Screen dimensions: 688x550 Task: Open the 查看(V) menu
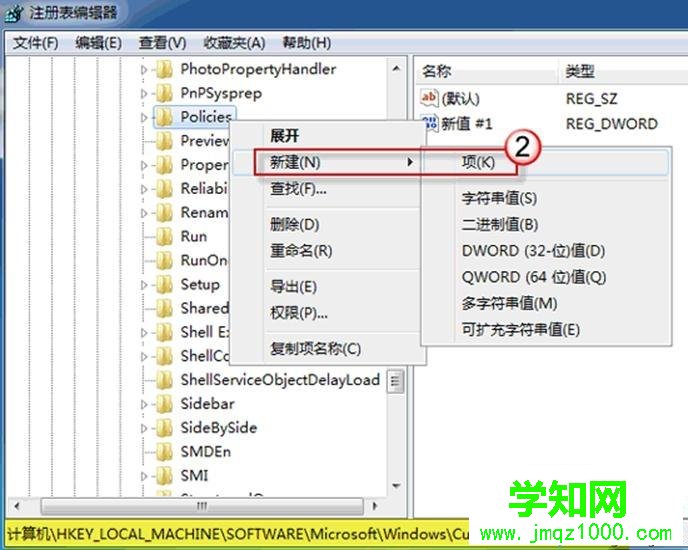point(162,43)
